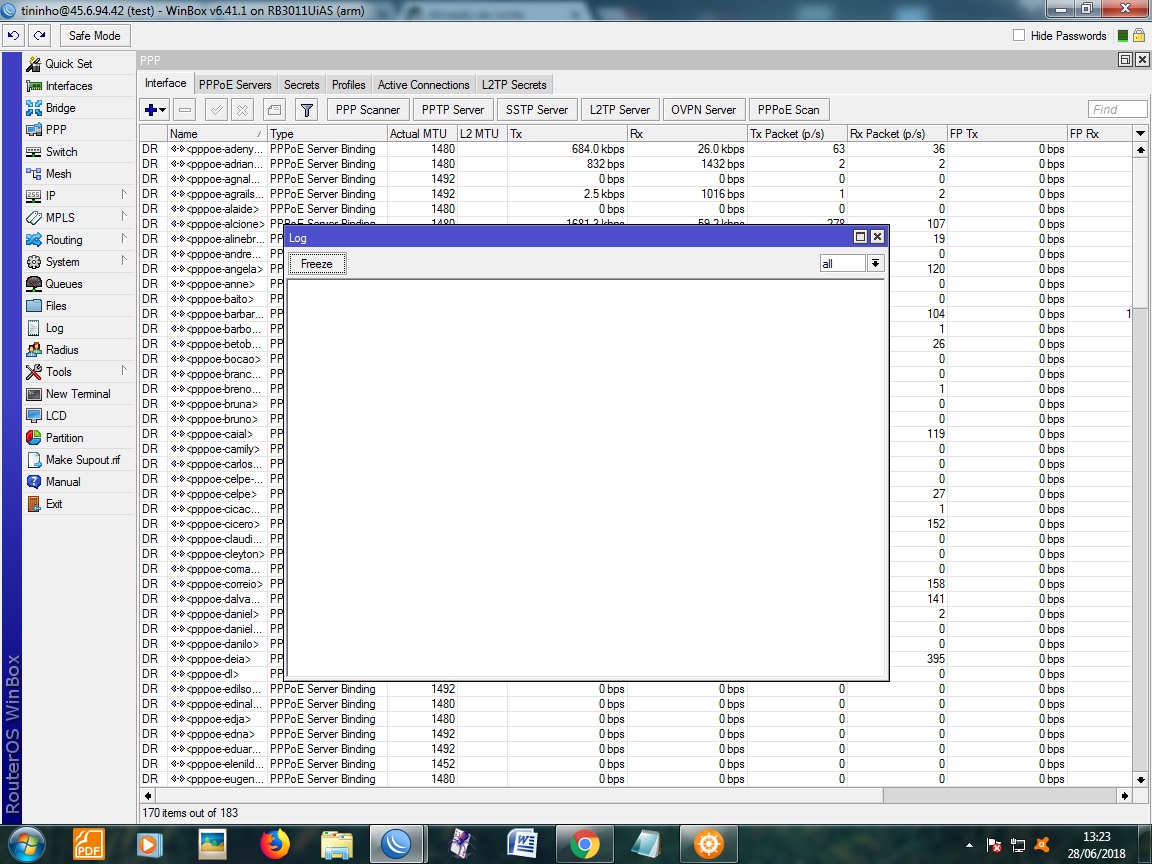Maximize the Log window
Screen dimensions: 1152x864
point(860,237)
